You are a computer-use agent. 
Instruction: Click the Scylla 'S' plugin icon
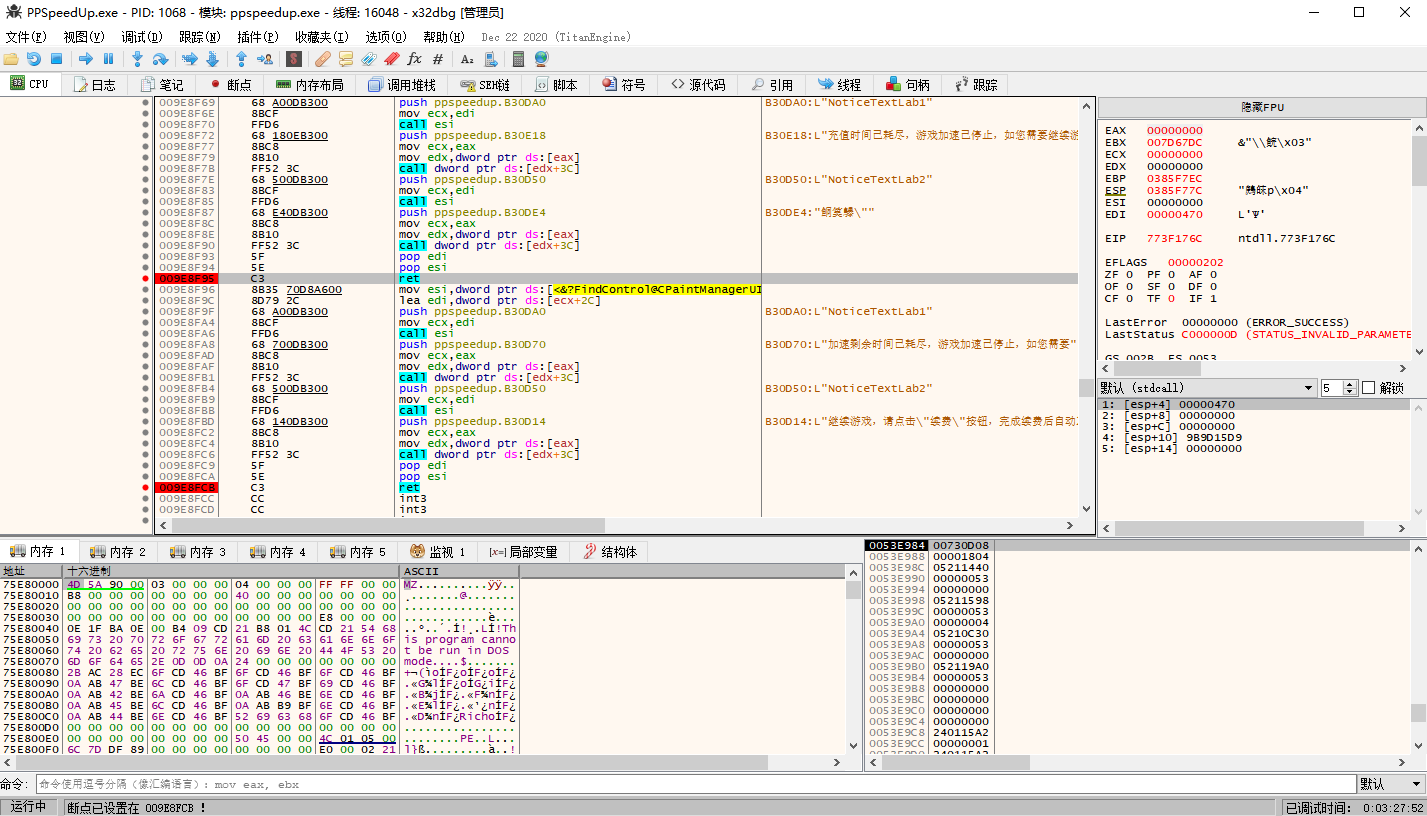293,59
